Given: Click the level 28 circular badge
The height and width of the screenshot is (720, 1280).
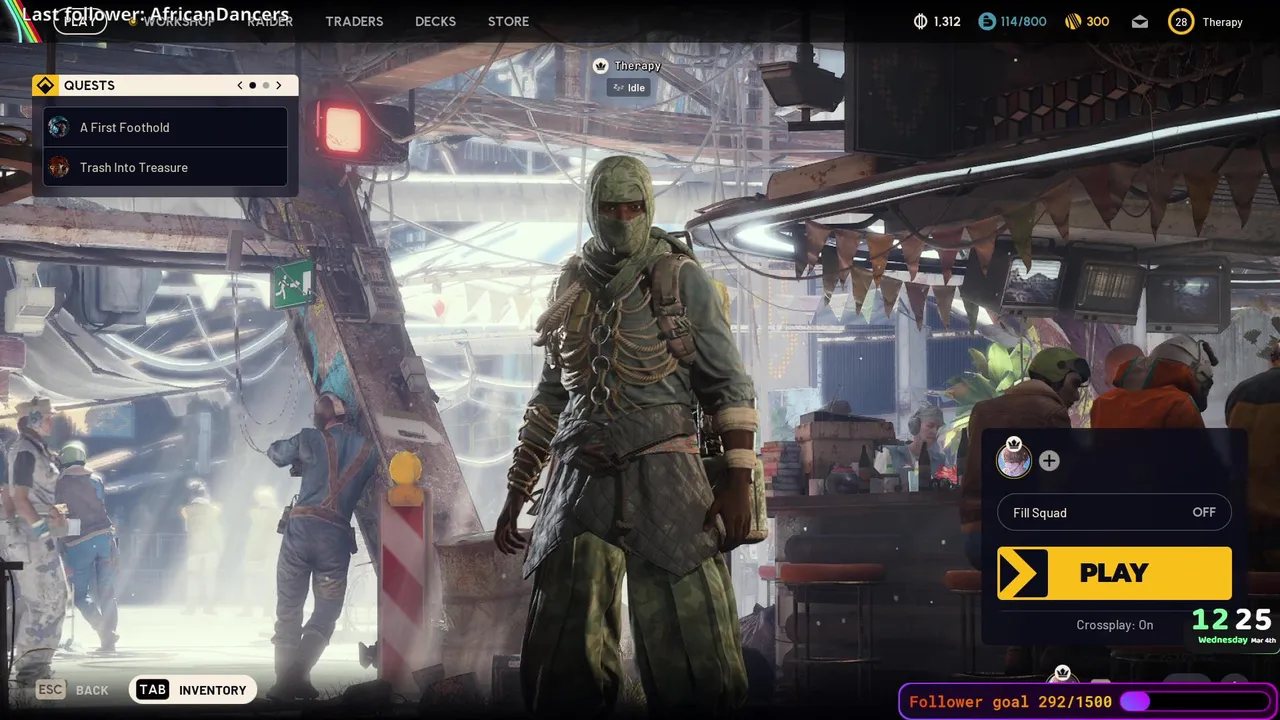Looking at the screenshot, I should coord(1181,22).
